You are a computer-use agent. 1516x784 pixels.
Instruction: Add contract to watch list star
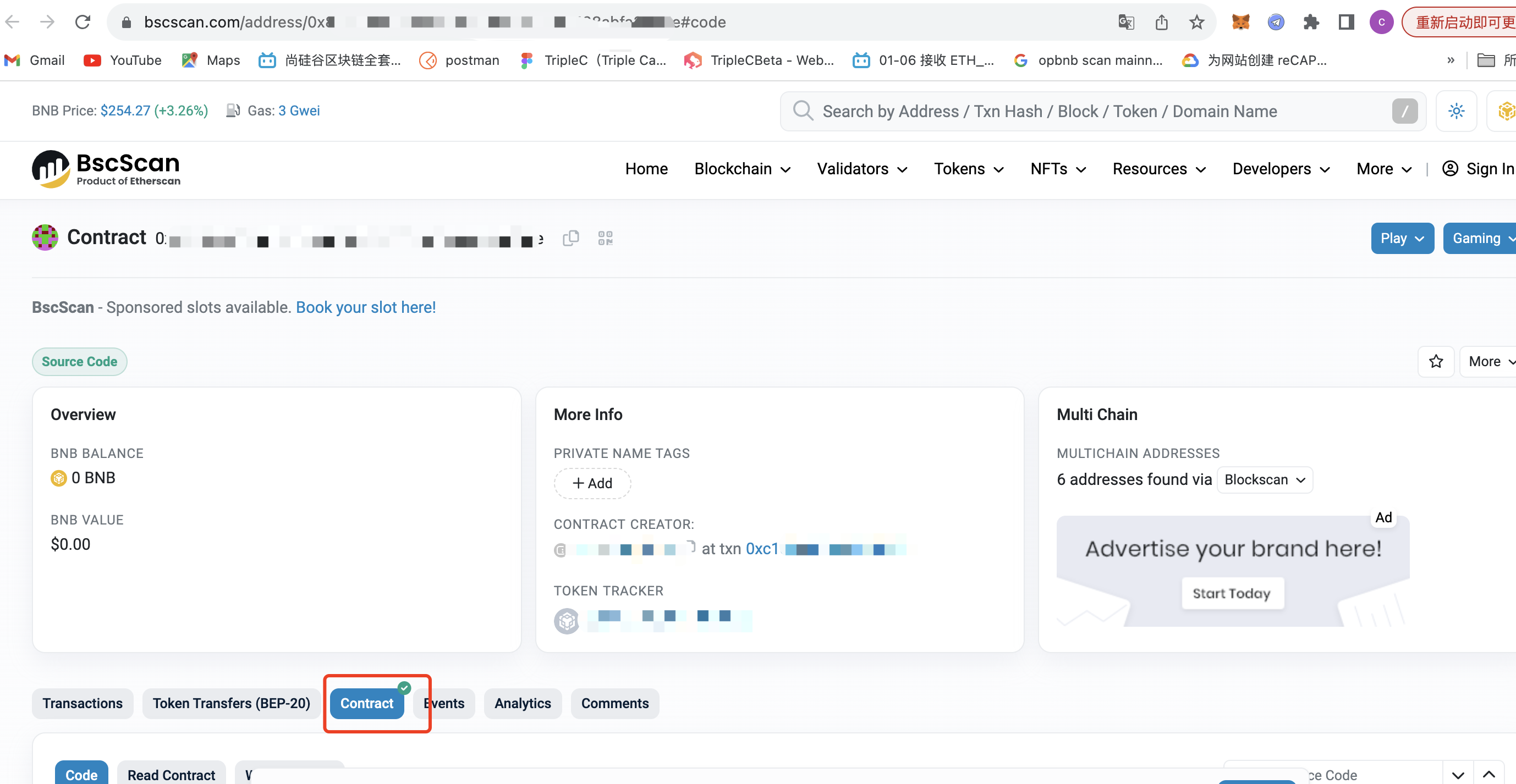[1436, 361]
